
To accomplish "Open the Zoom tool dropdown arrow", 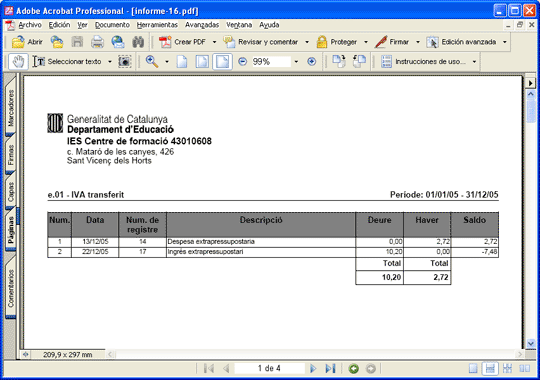I will [167, 62].
